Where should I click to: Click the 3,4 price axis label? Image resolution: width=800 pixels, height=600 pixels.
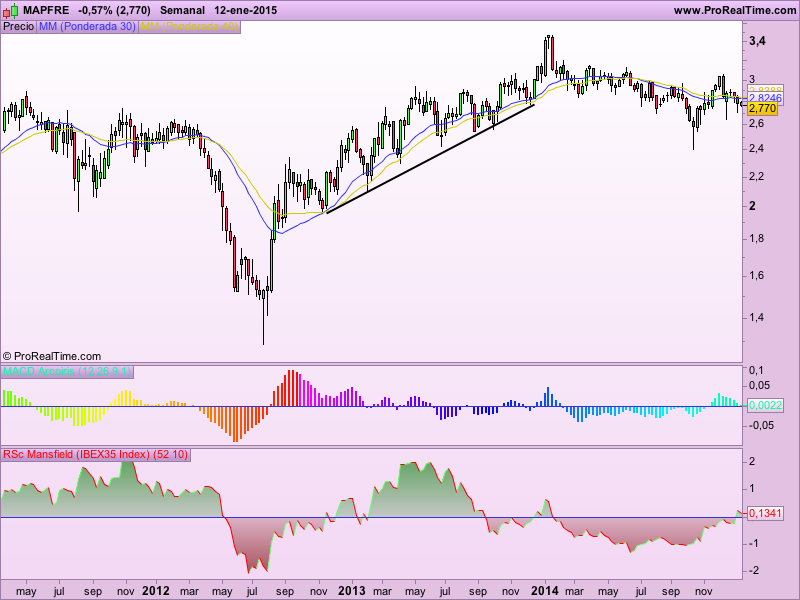(x=757, y=41)
